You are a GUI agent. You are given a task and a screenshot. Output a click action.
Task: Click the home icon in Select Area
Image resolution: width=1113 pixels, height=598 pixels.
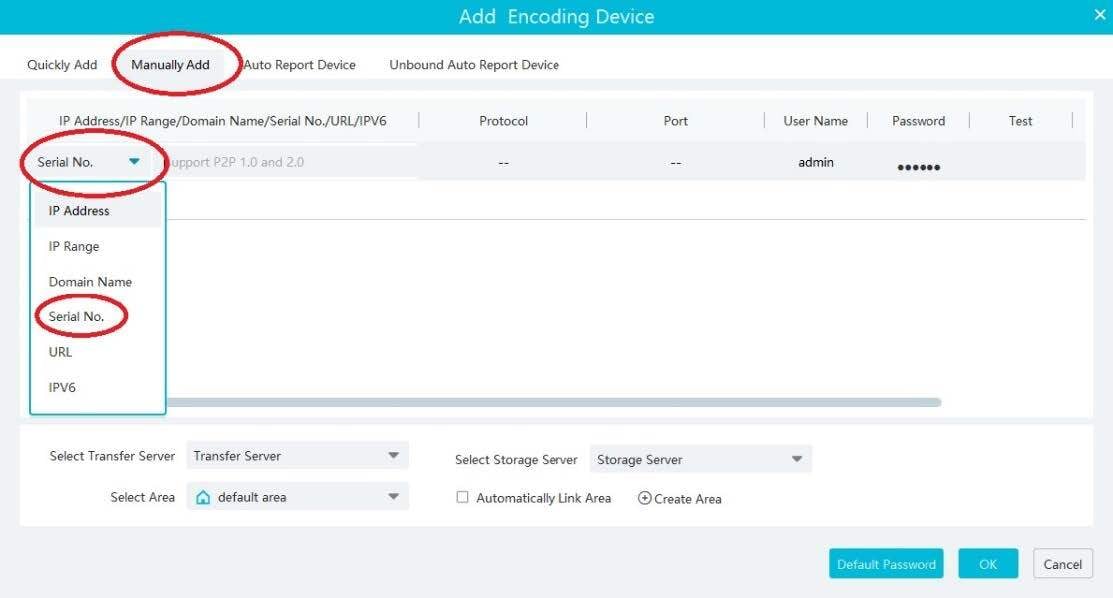pos(203,497)
